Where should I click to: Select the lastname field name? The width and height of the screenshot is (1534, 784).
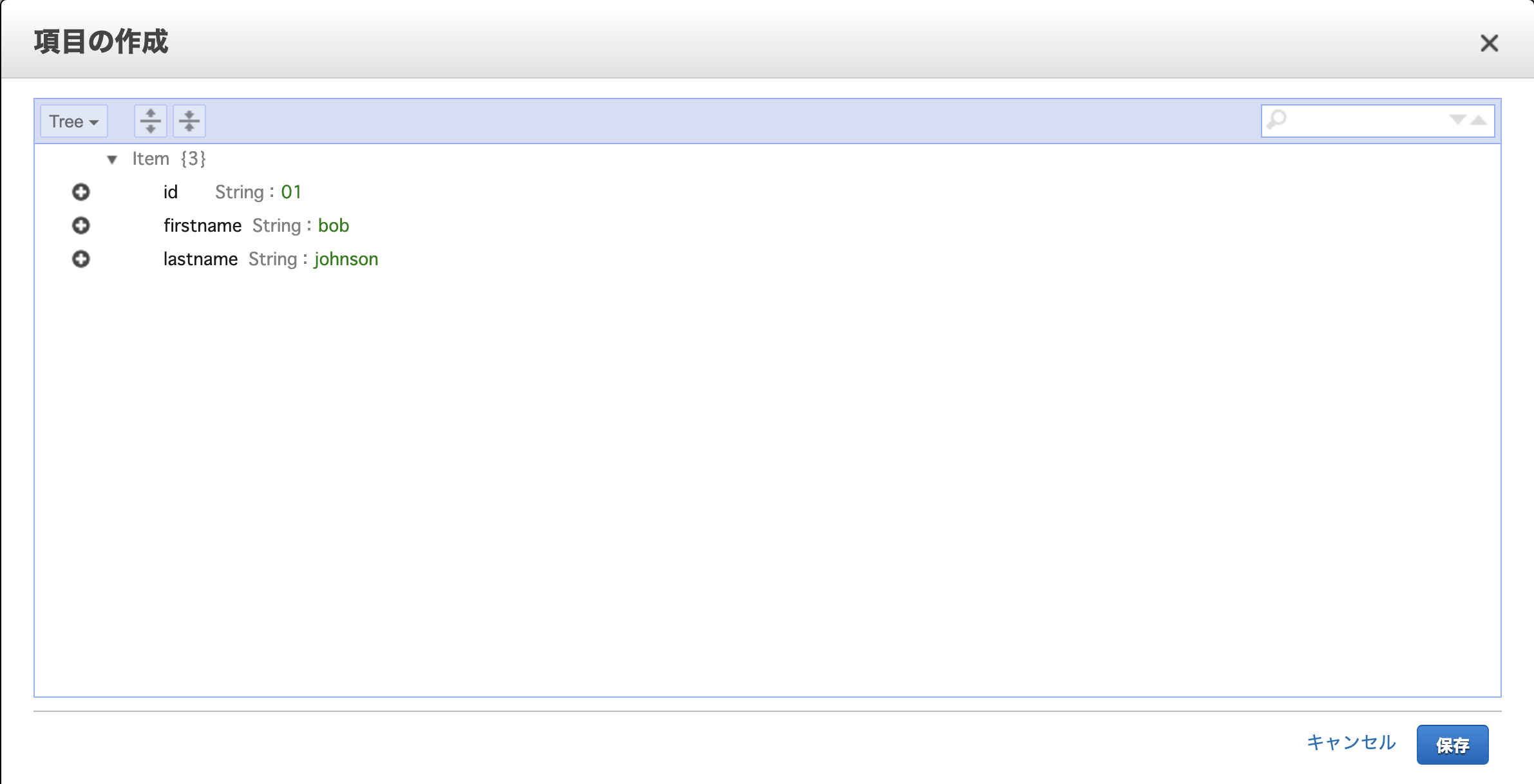pos(200,259)
